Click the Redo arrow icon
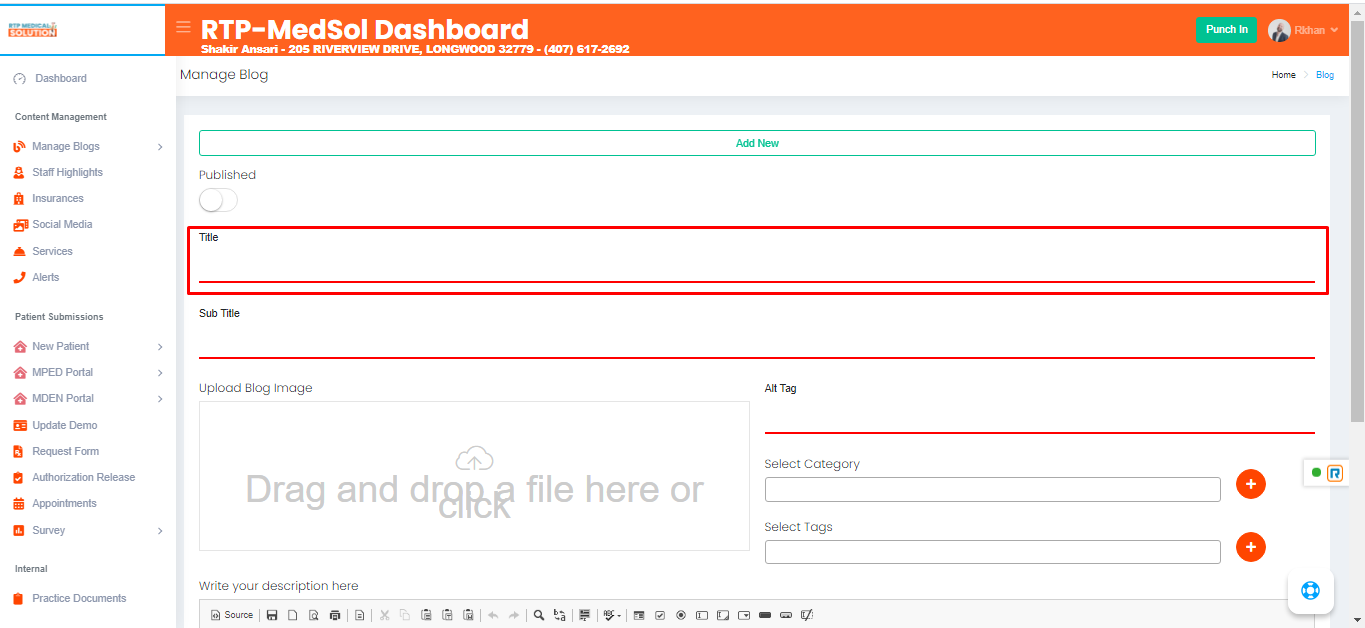This screenshot has width=1365, height=628. coord(514,615)
